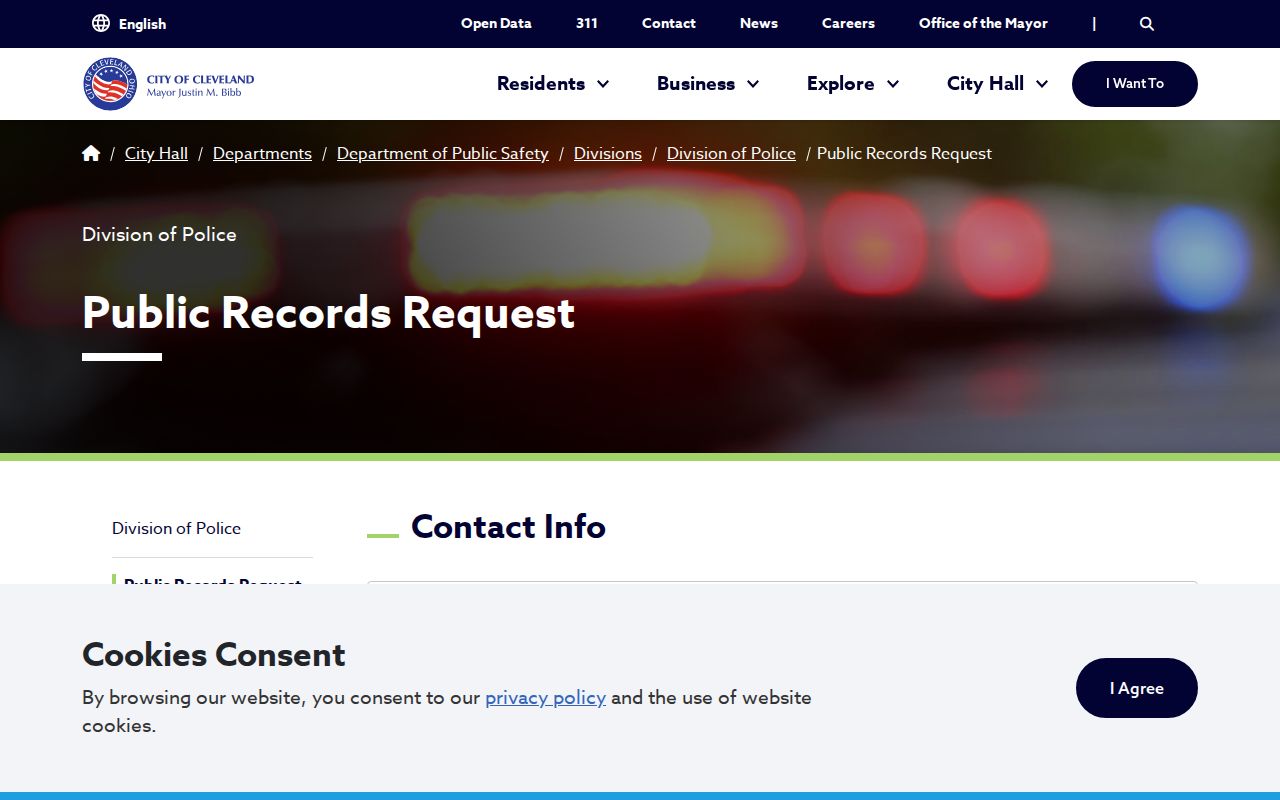The image size is (1280, 800).
Task: Click the City of Cleveland logo
Action: (x=169, y=84)
